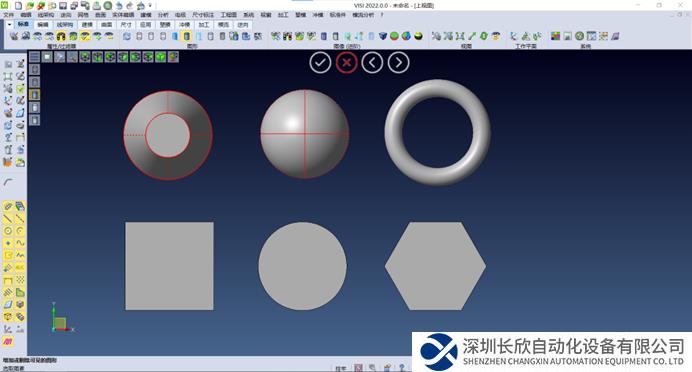Select the flat square shape
Viewport: 692px width, 372px height.
169,266
